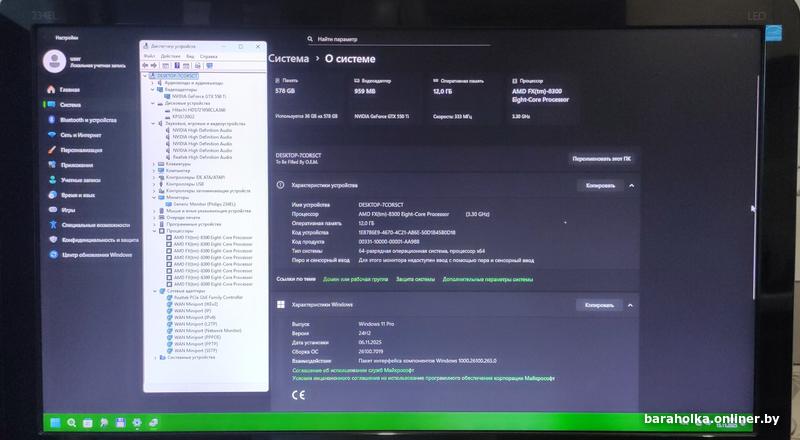Open Центр обновления Windows
Image resolution: width=800 pixels, height=440 pixels.
pyautogui.click(x=90, y=255)
